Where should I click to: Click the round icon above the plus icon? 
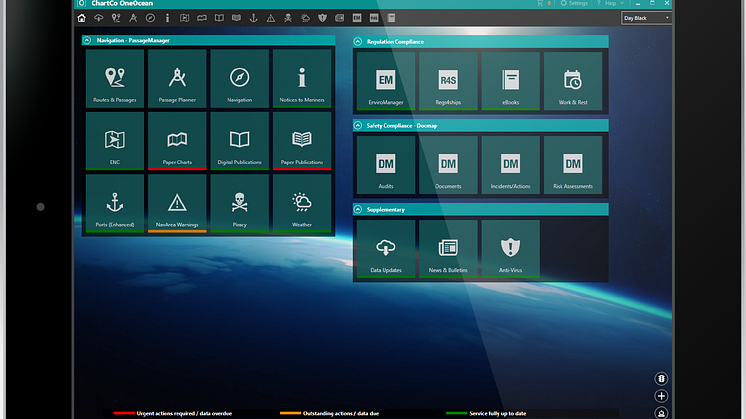click(x=661, y=379)
